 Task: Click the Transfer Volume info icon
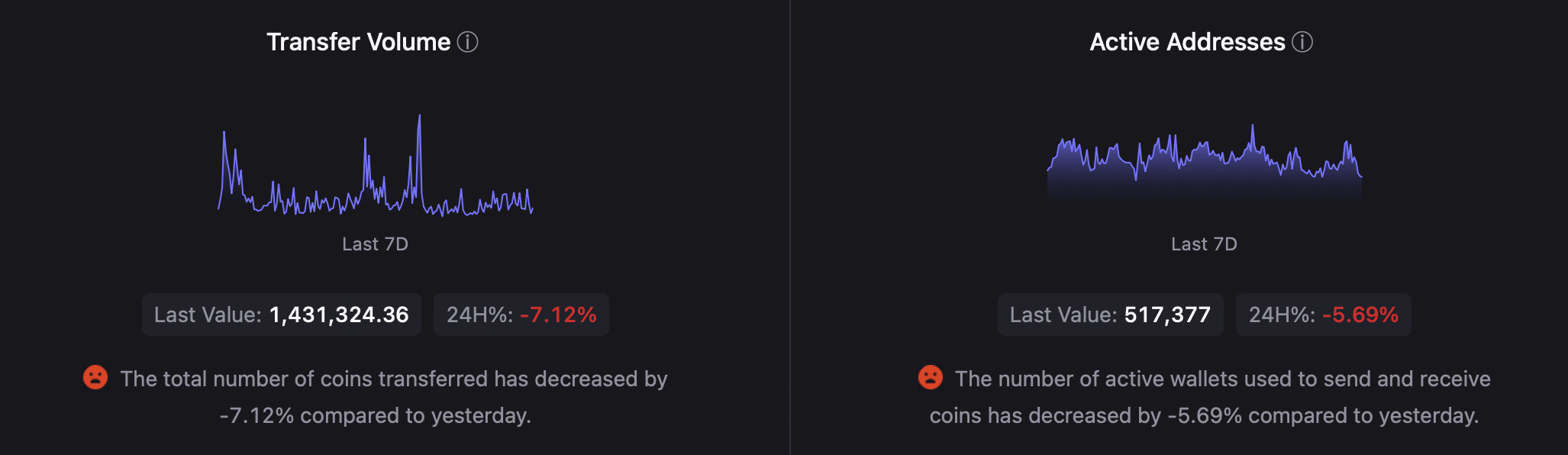(467, 42)
